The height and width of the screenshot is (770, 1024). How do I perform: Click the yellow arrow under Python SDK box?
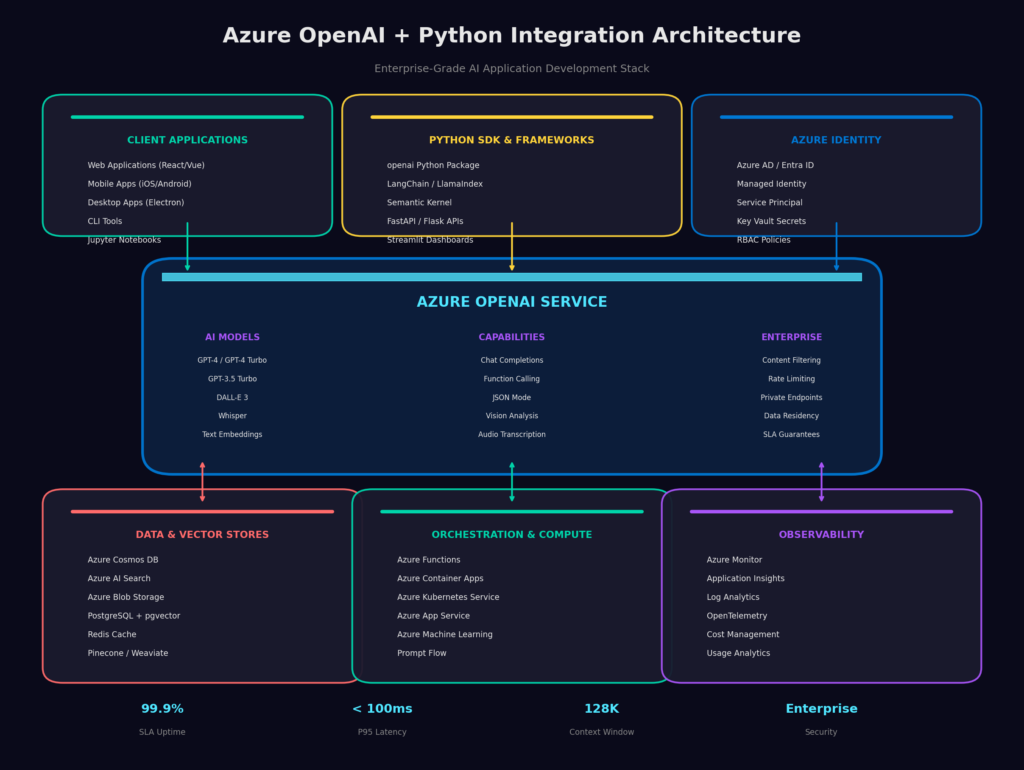click(512, 247)
